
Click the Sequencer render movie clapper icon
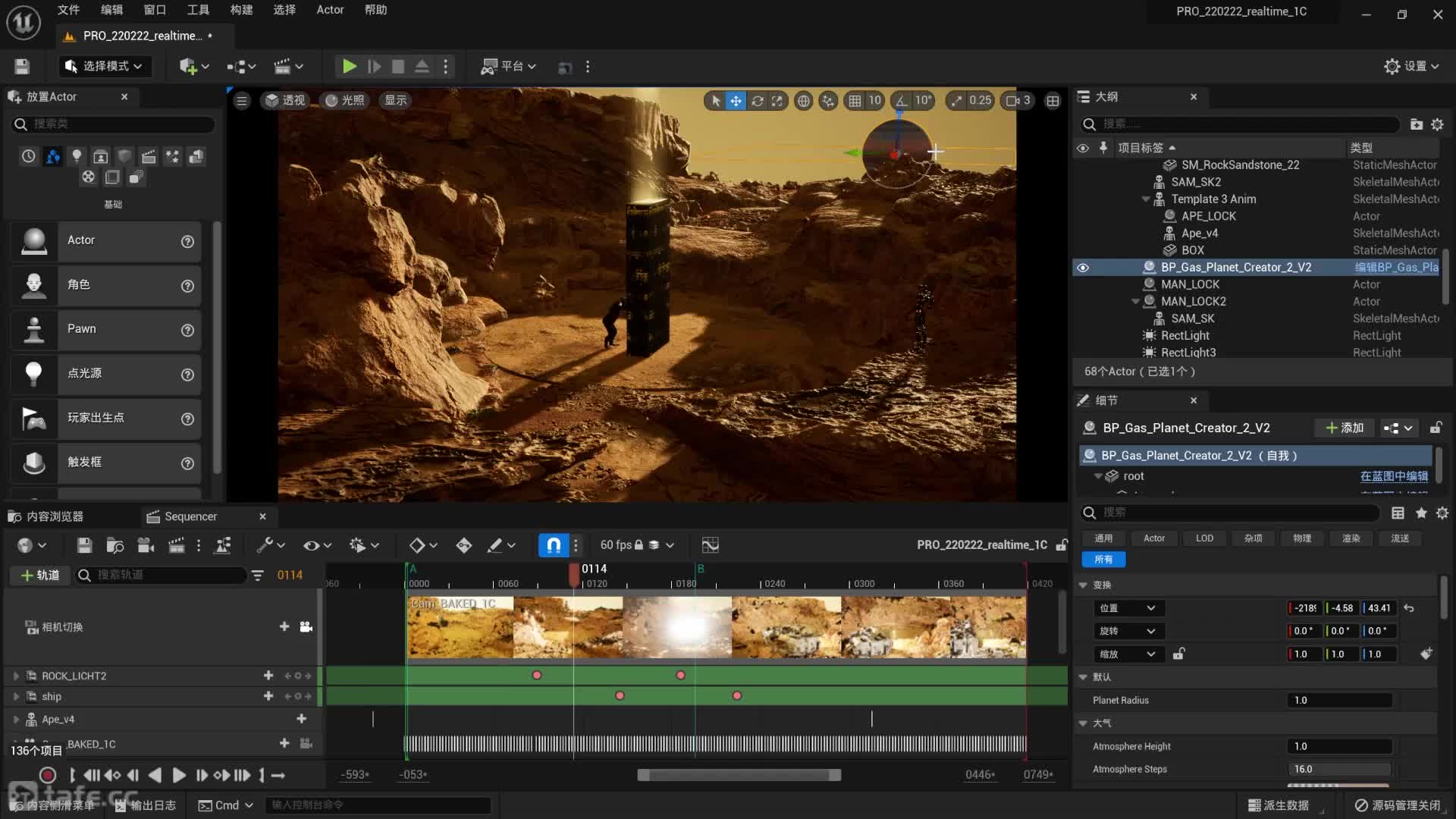tap(177, 545)
